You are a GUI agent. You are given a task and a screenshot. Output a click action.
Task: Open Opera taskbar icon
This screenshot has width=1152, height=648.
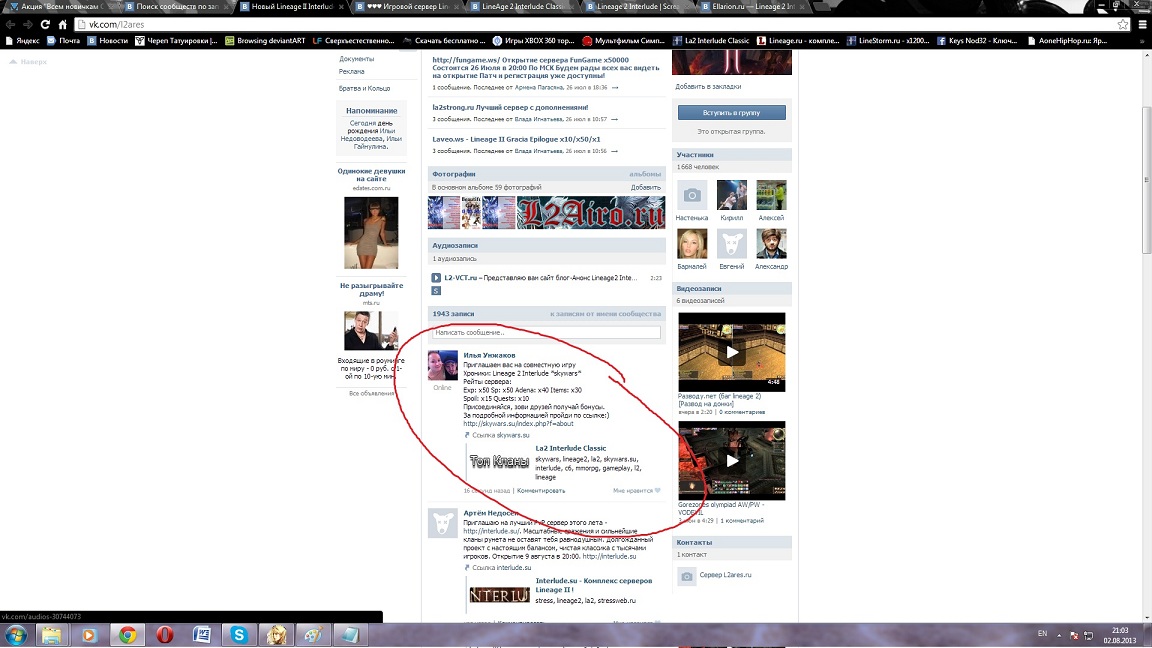pyautogui.click(x=165, y=635)
